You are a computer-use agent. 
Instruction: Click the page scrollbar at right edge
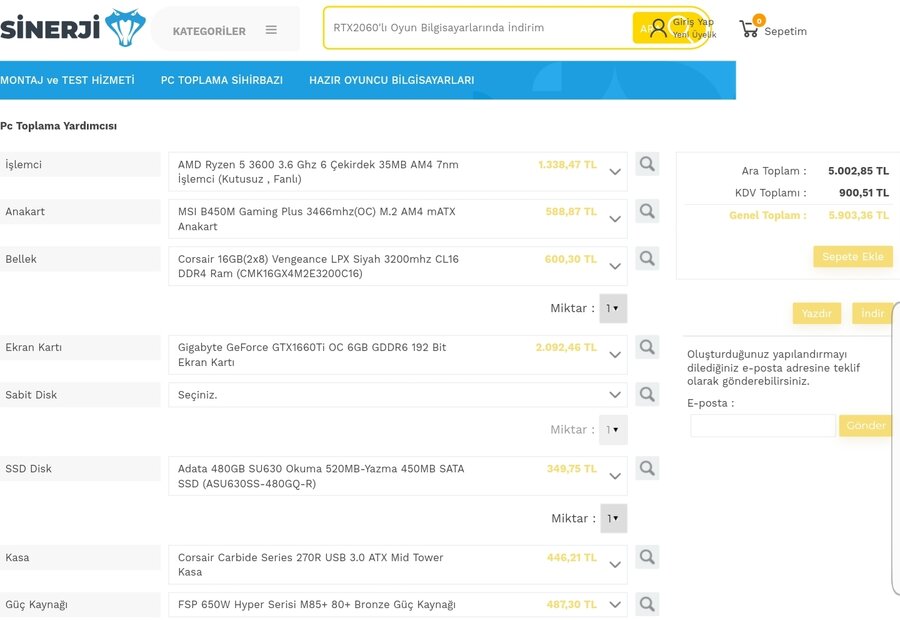point(895,448)
